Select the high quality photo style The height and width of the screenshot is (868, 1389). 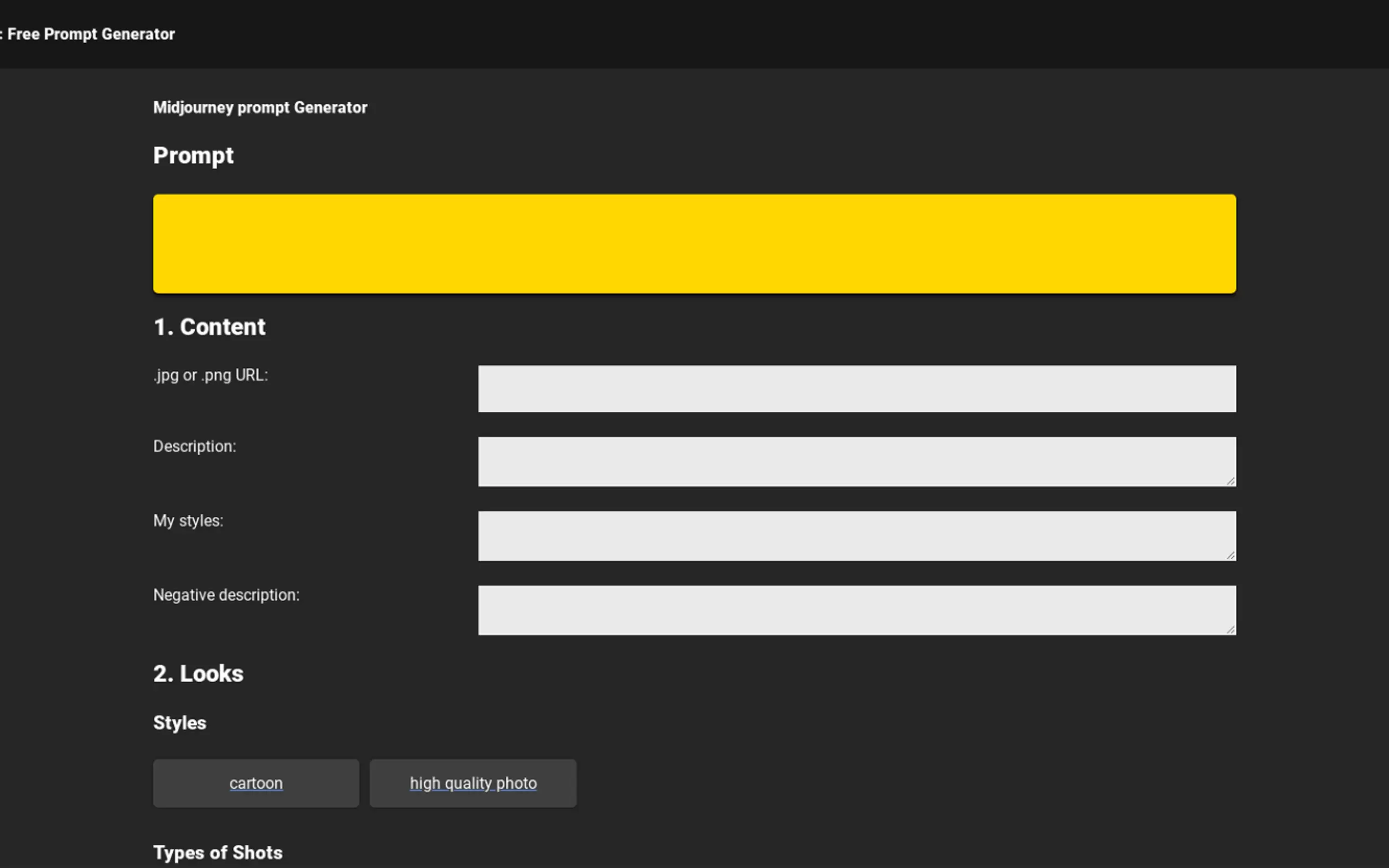[472, 783]
